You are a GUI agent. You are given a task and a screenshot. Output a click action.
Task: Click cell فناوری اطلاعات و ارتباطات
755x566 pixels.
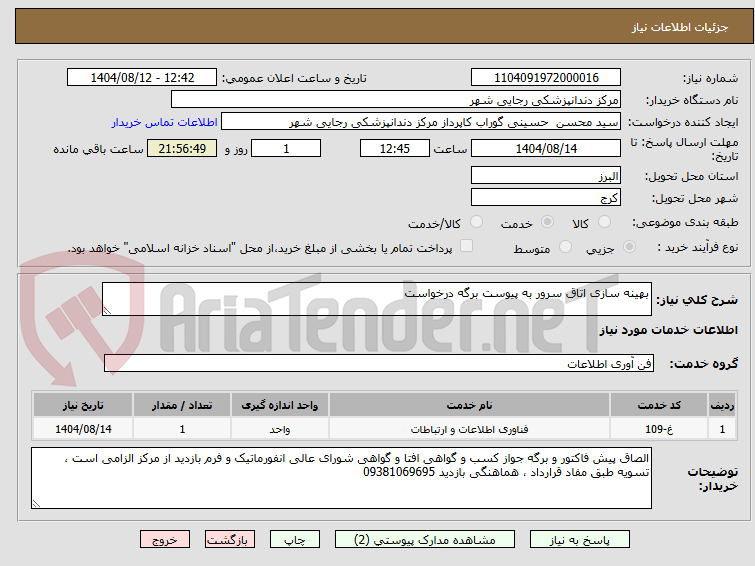point(469,429)
